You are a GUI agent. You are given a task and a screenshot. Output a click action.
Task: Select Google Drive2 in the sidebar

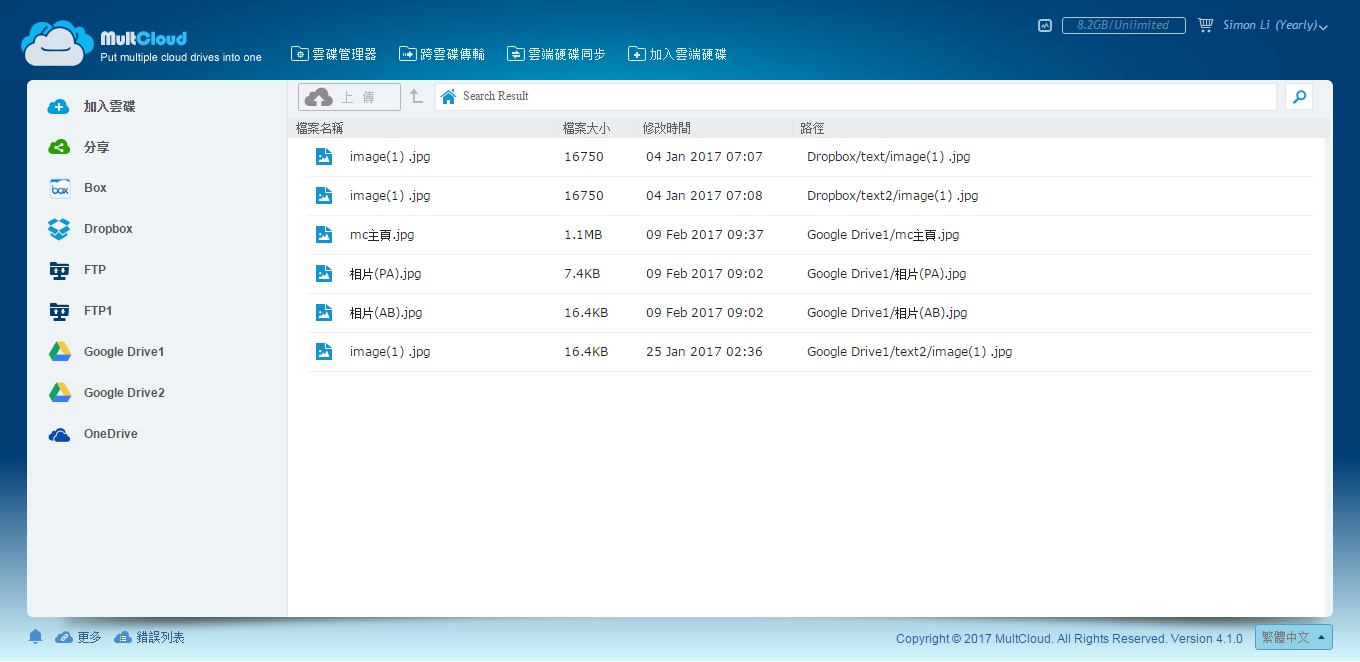tap(123, 393)
